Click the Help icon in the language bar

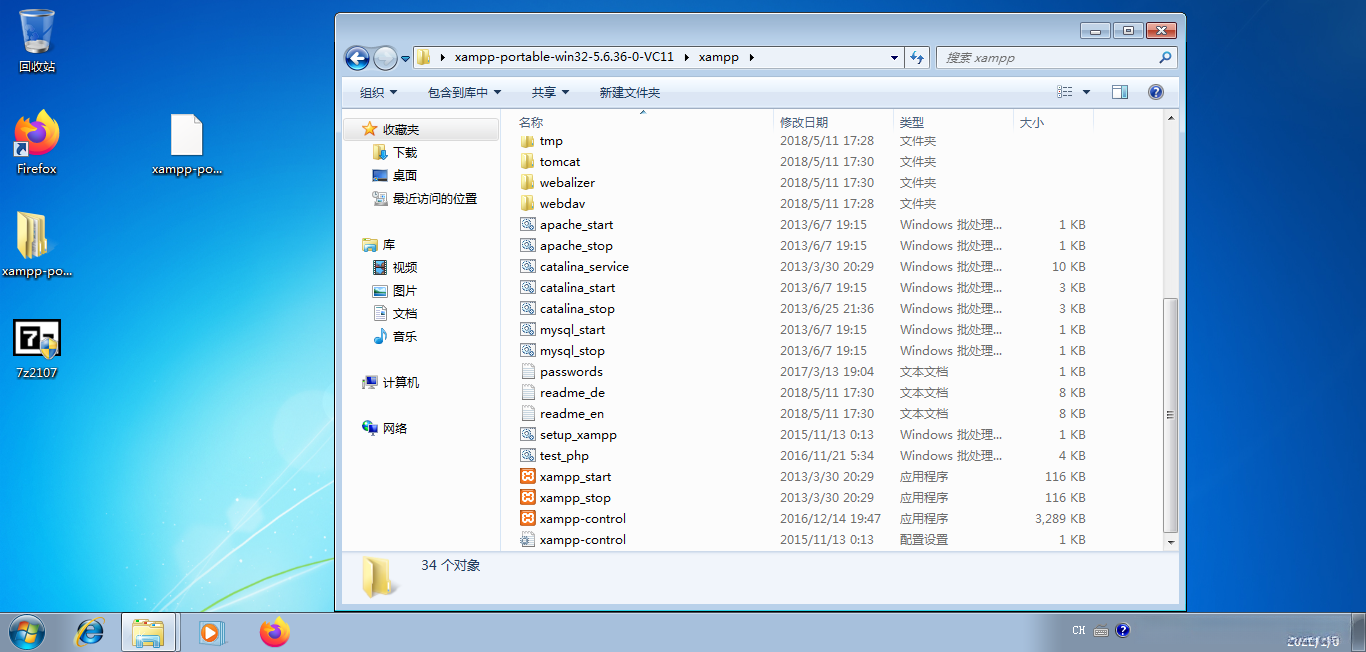1123,630
